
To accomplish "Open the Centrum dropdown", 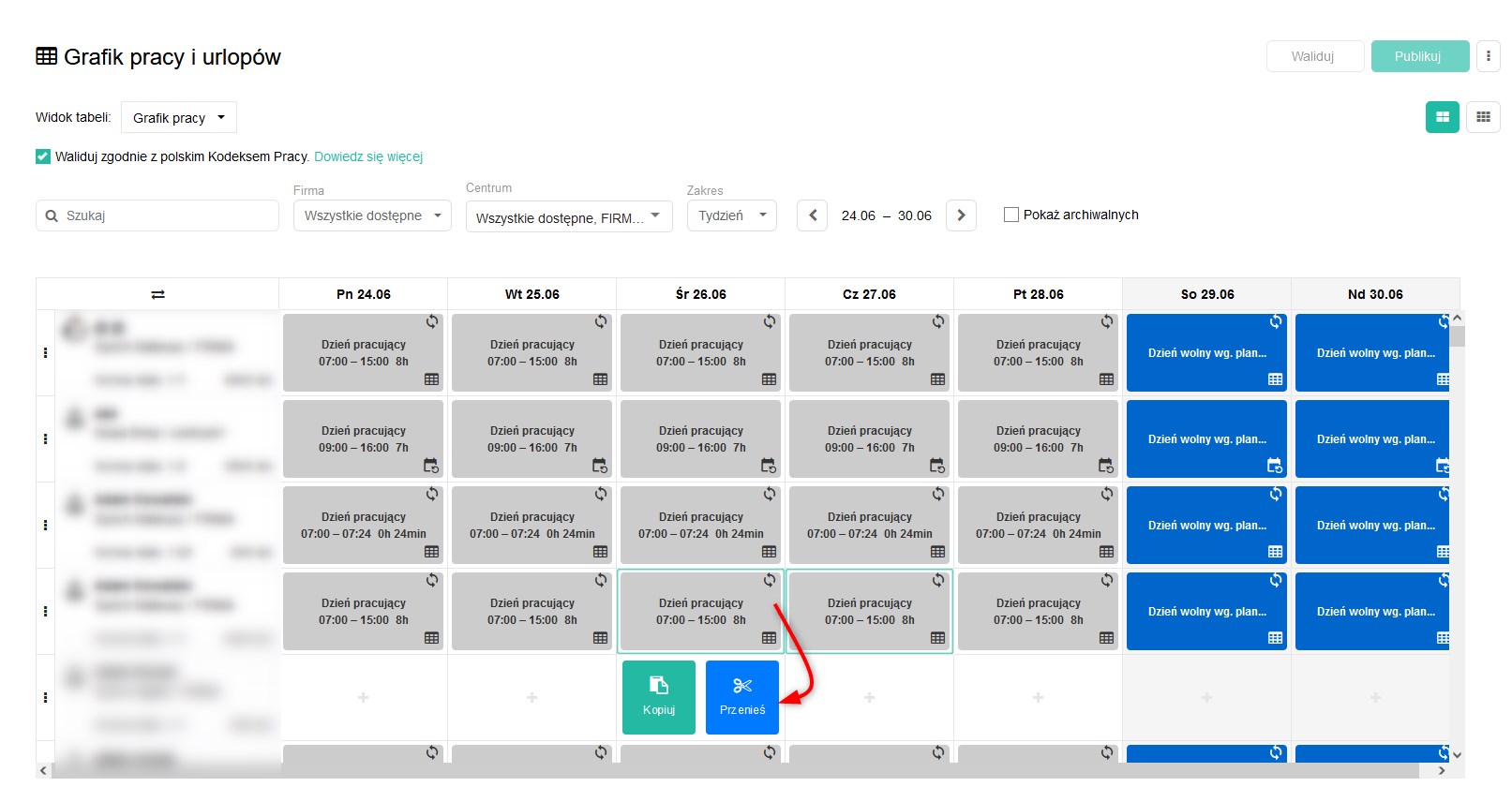I will coord(569,216).
